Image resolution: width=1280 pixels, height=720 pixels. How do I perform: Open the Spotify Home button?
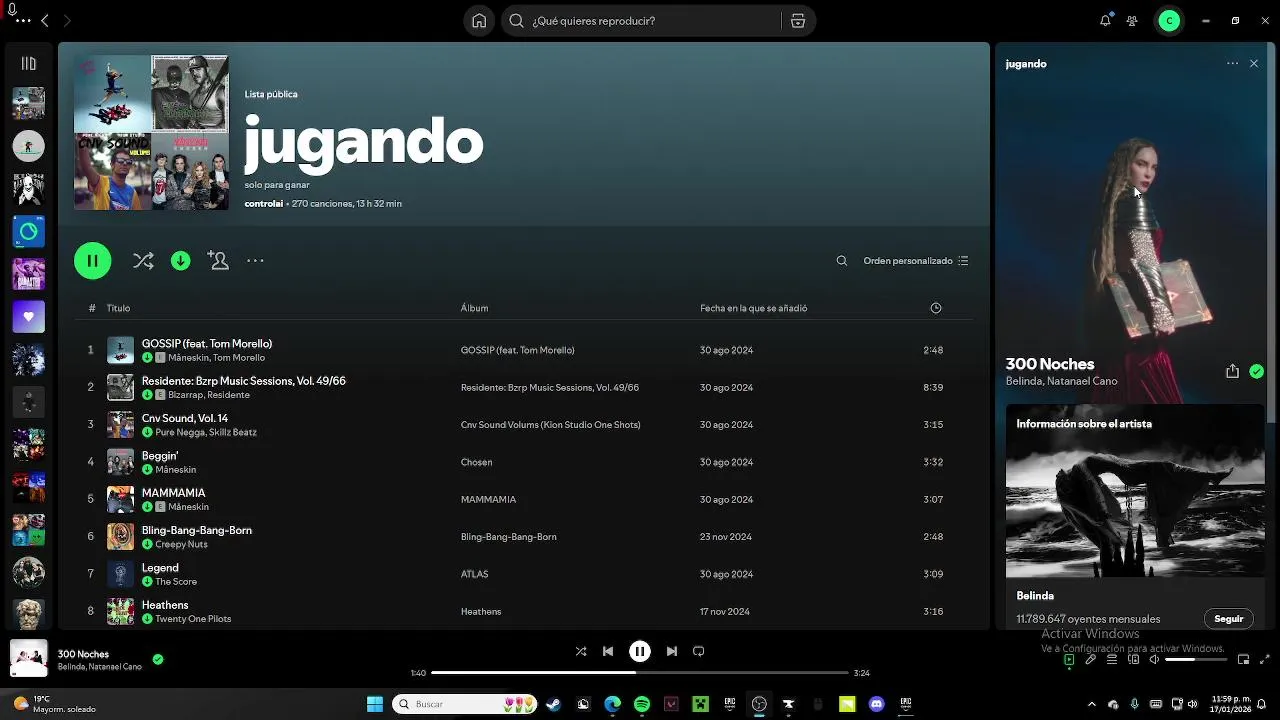pyautogui.click(x=479, y=21)
